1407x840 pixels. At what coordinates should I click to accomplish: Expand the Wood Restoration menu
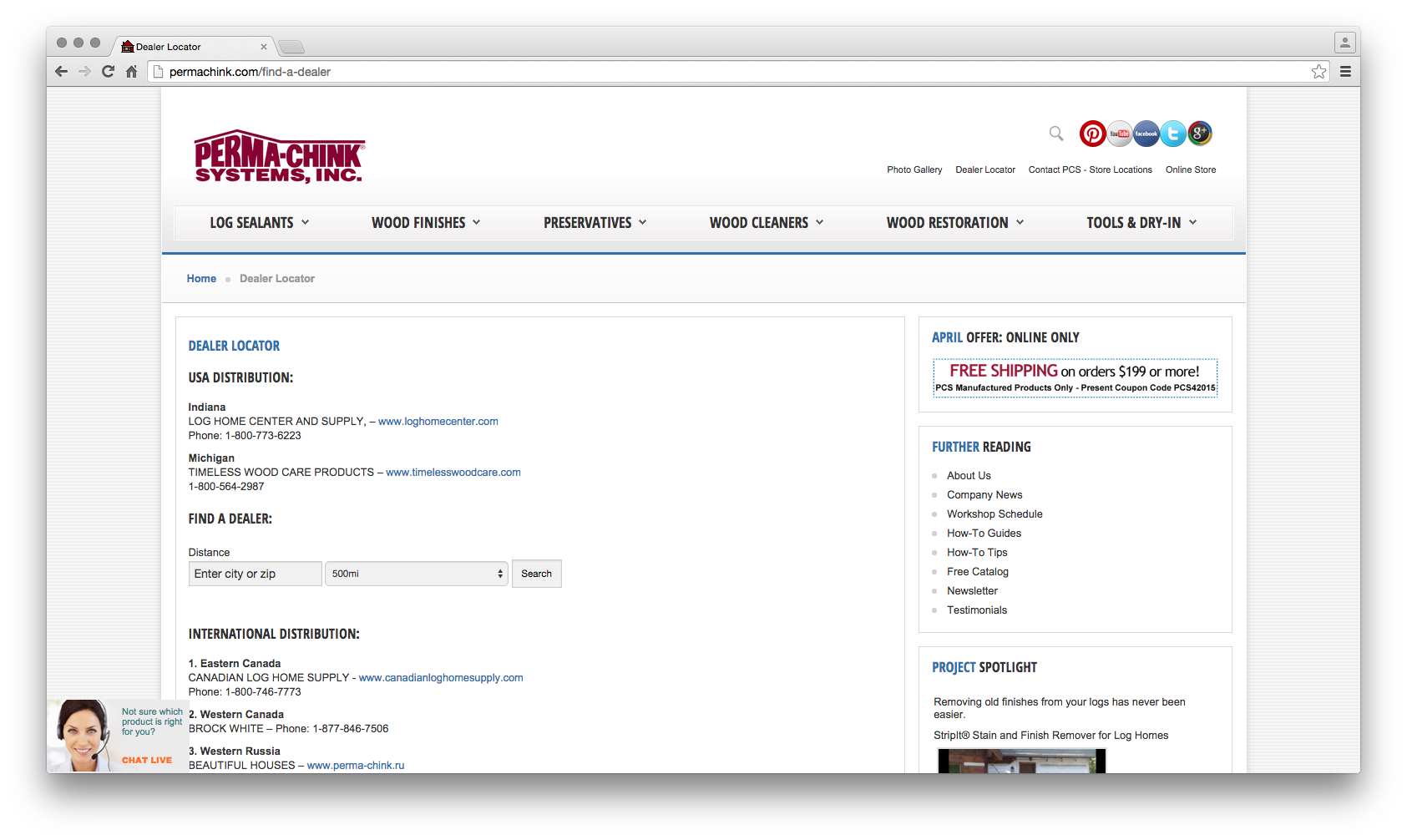pos(954,223)
